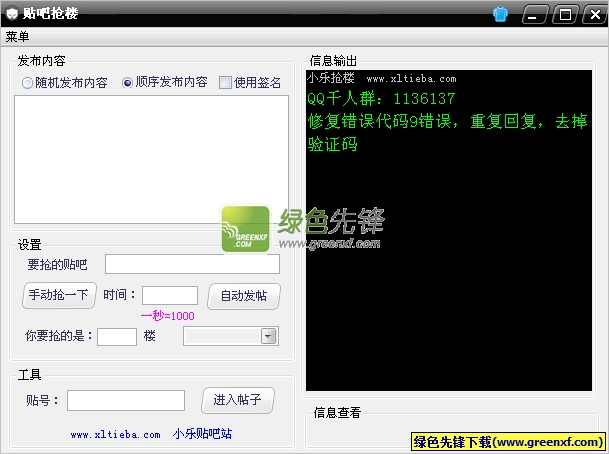The width and height of the screenshot is (609, 454).
Task: Focus the 时间 input field
Action: point(170,296)
